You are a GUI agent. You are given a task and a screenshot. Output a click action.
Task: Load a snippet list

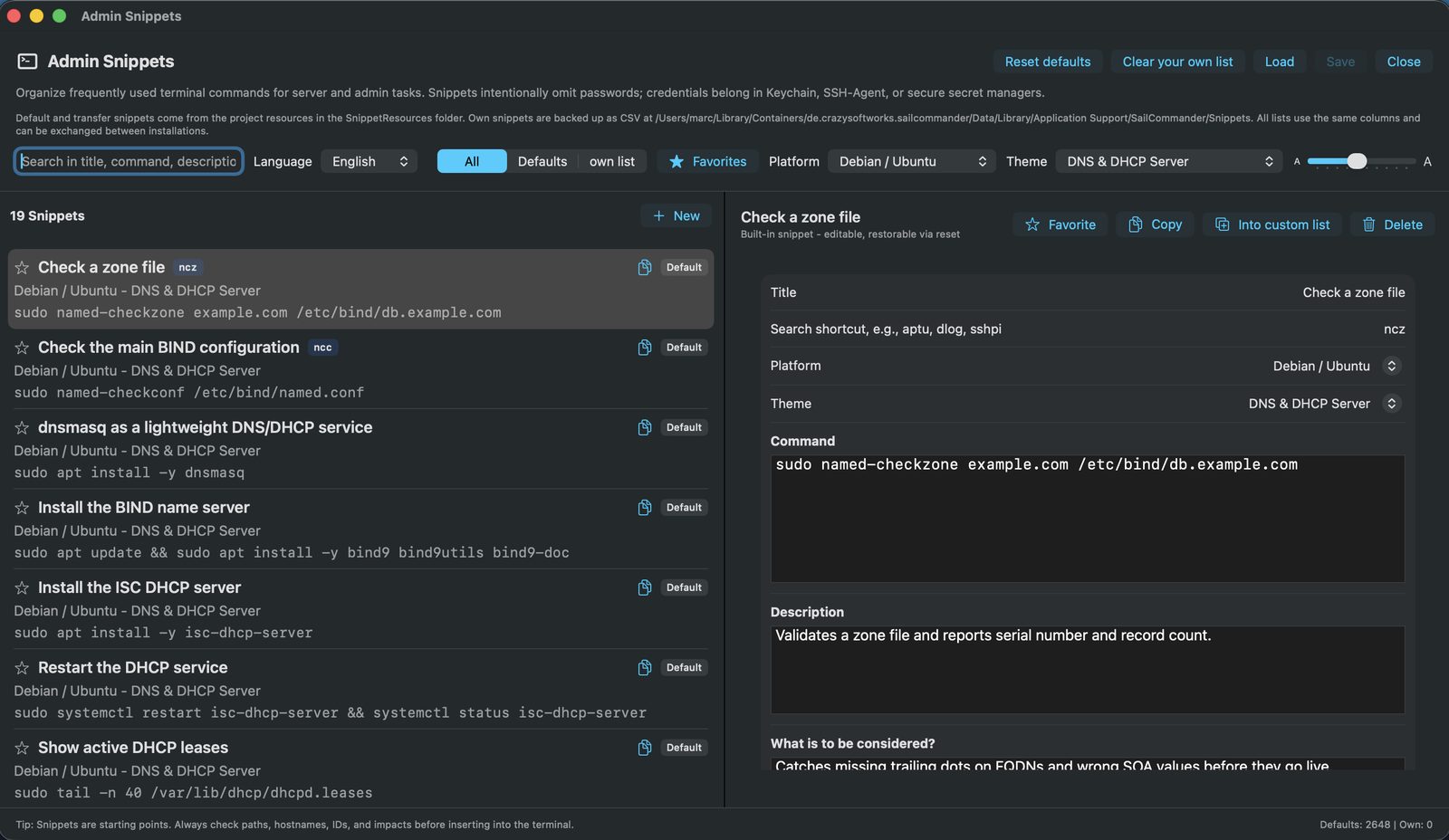1280,62
